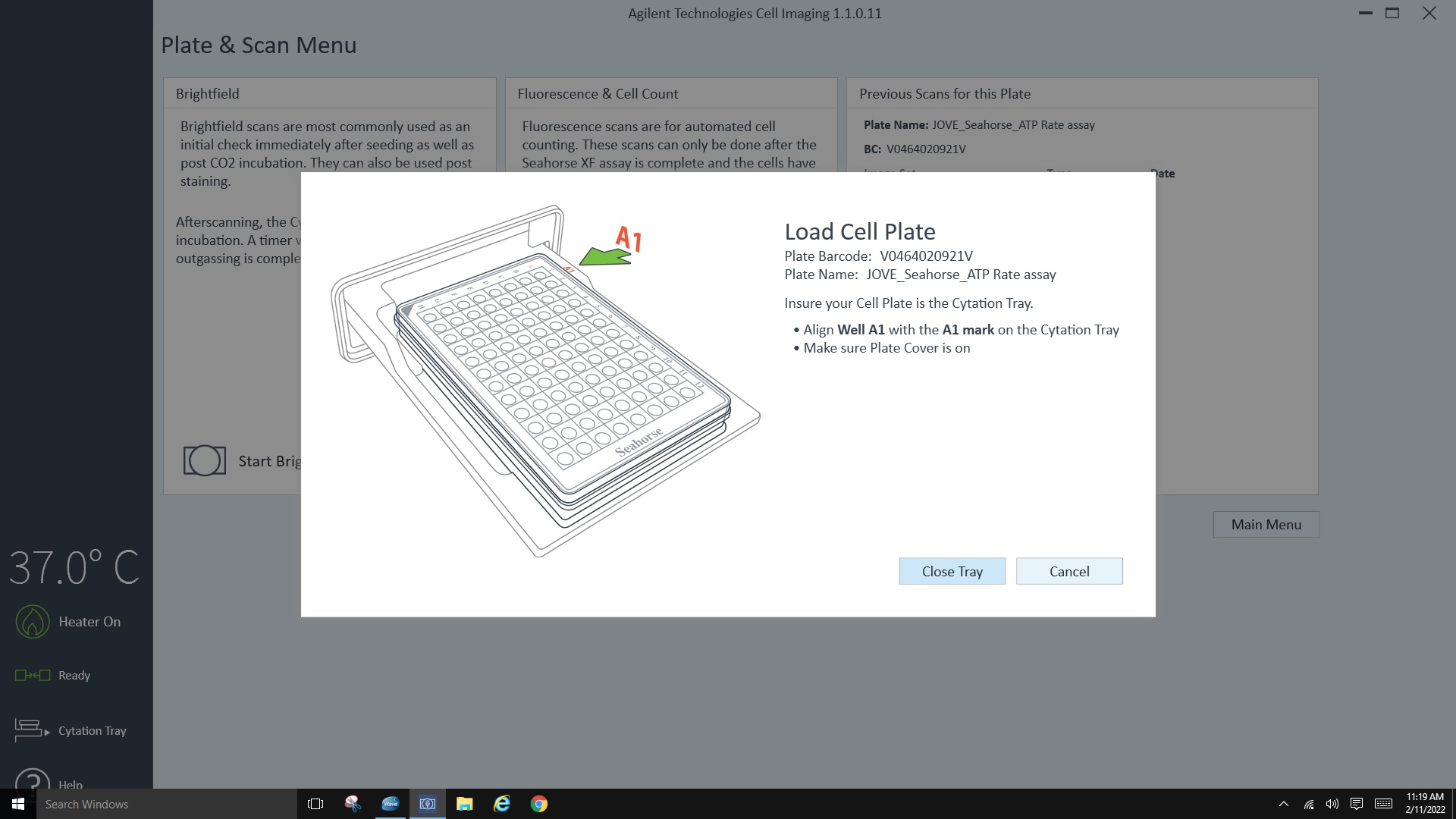Return to Main Menu
1456x819 pixels.
[x=1266, y=524]
